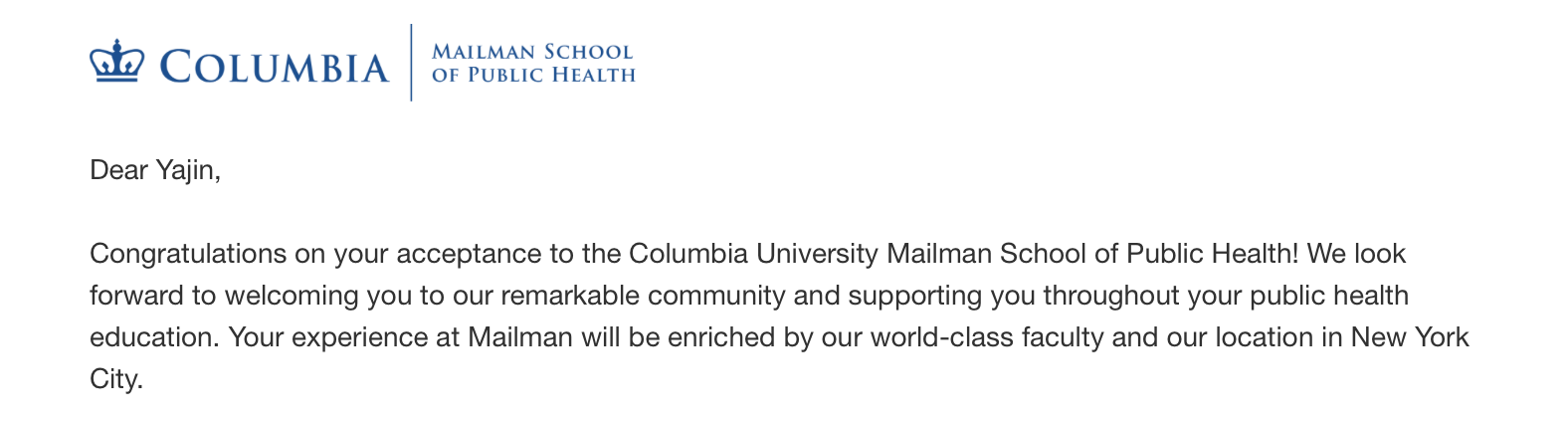The height and width of the screenshot is (422, 1568).
Task: Click the vertical divider line in the logo
Action: pyautogui.click(x=411, y=63)
